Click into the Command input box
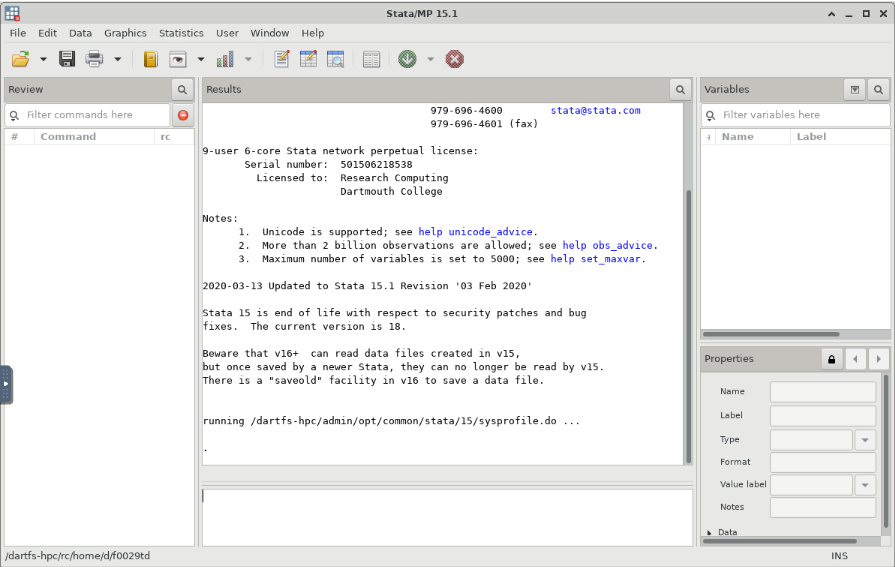Screen dimensions: 895x567 pos(447,517)
